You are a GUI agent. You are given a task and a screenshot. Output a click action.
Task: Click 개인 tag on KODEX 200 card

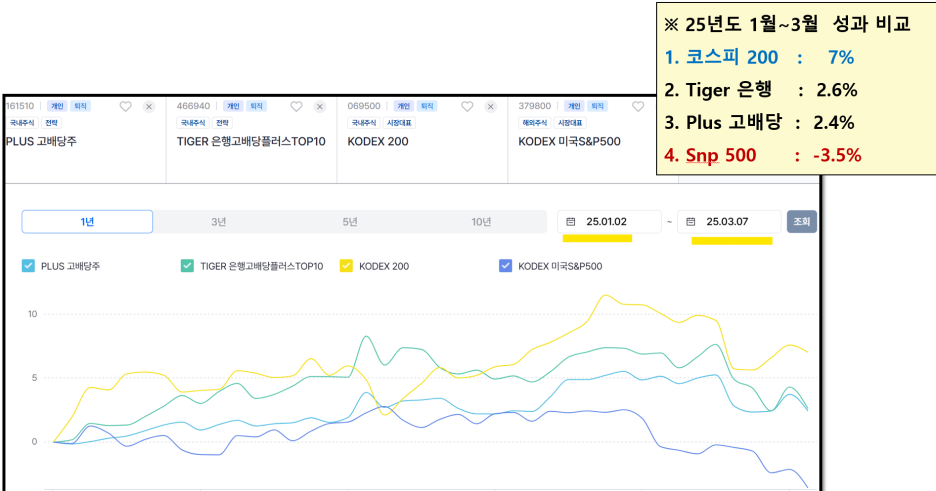[404, 106]
